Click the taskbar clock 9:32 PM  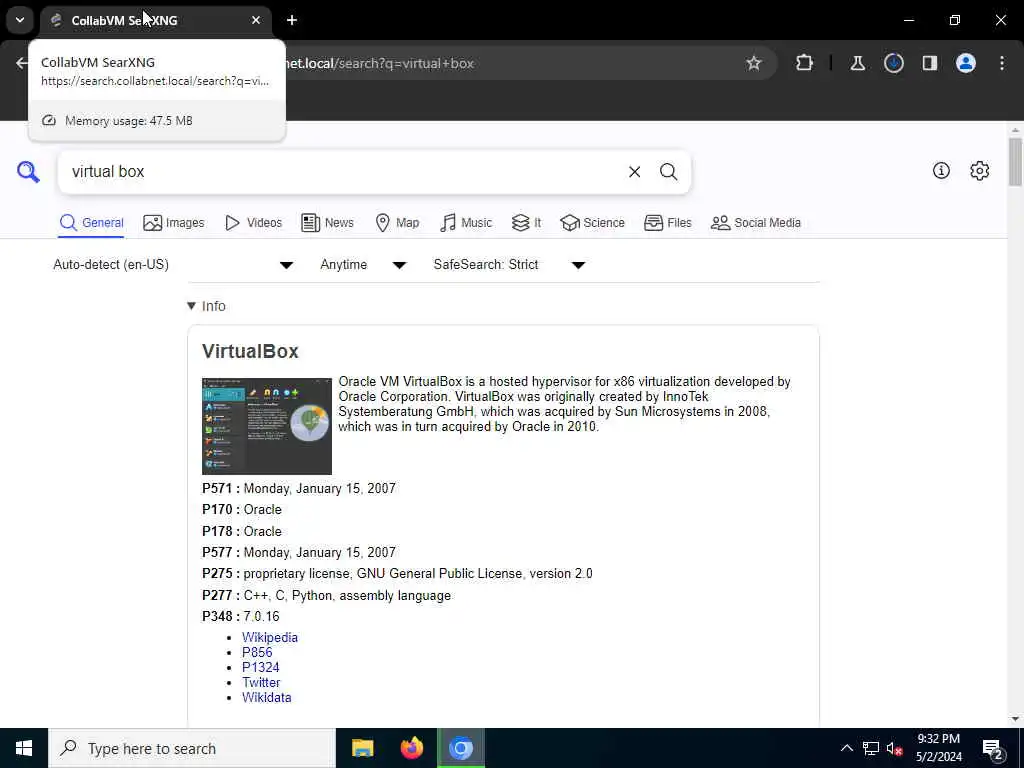pos(938,739)
